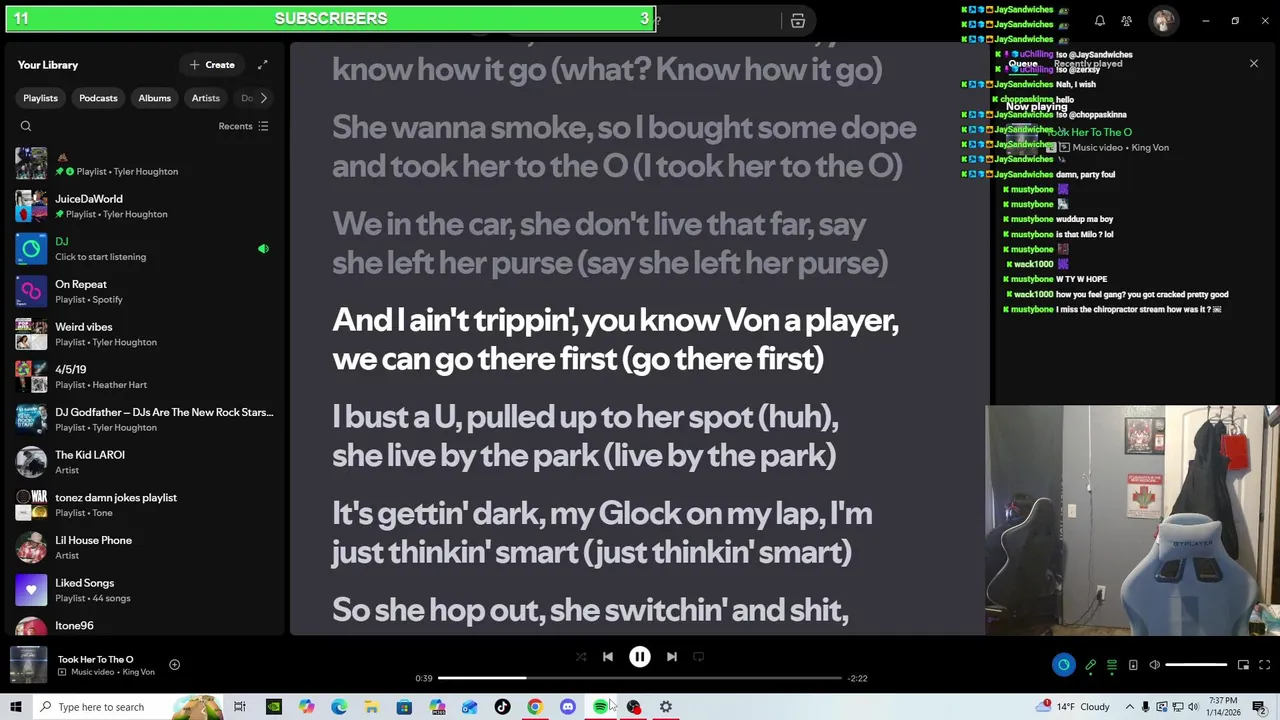Jump to lyric line 'I bust a U, pulled up'
Image resolution: width=1280 pixels, height=720 pixels.
coord(585,436)
